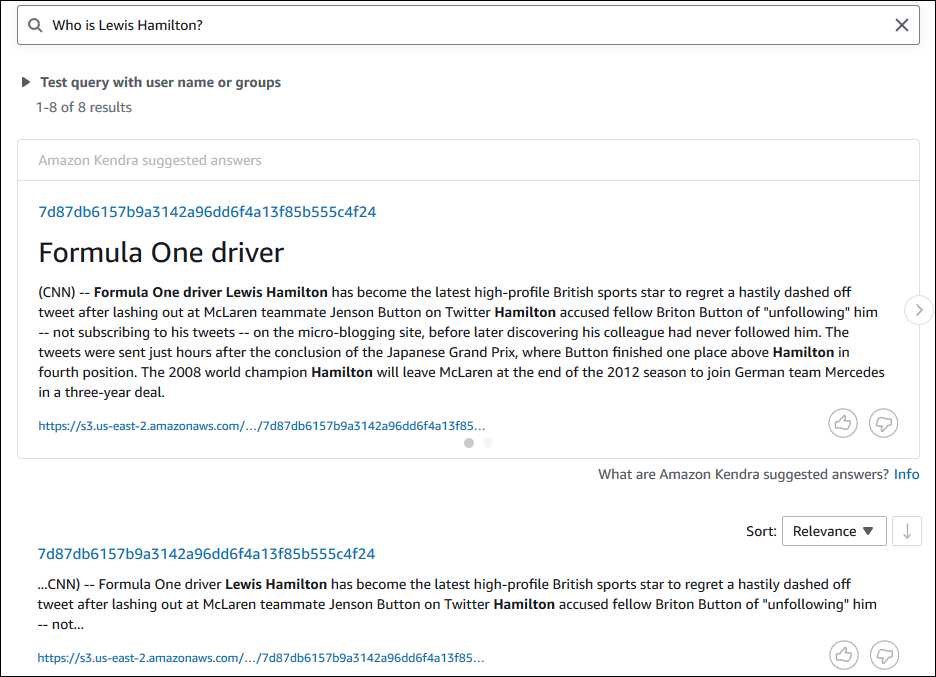Open the Info link about suggested answers

click(x=907, y=474)
